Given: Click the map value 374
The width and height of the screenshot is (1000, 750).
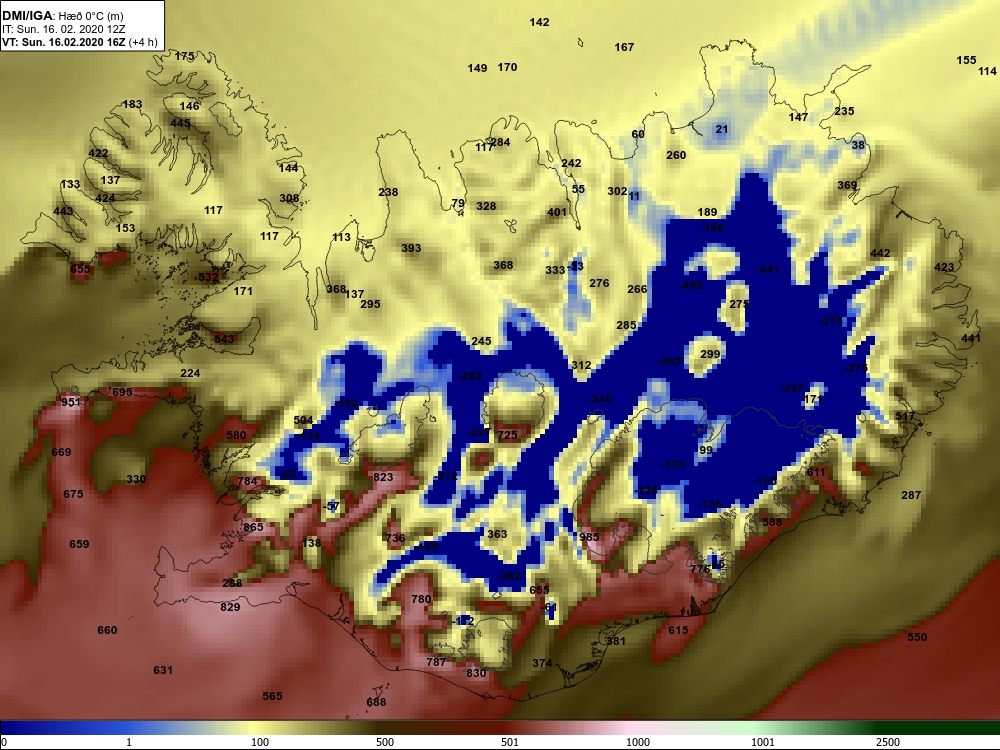Looking at the screenshot, I should (542, 663).
